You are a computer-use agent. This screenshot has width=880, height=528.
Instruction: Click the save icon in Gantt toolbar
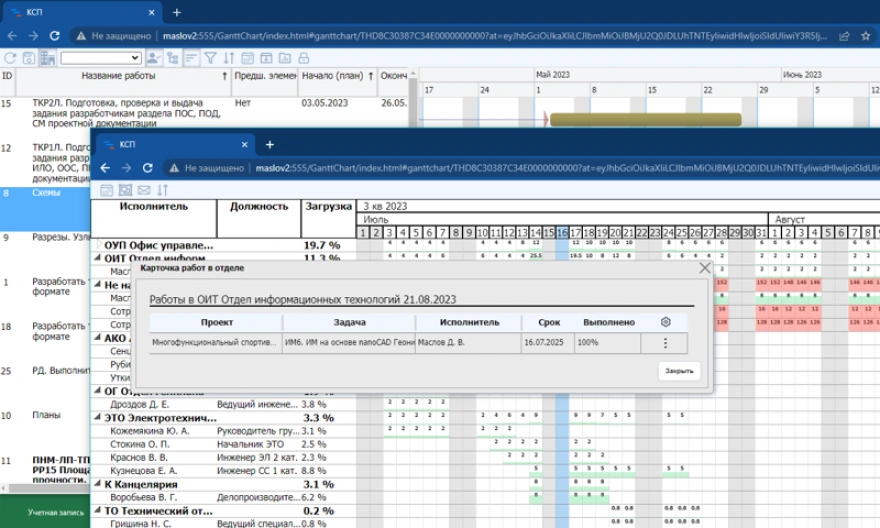point(31,58)
